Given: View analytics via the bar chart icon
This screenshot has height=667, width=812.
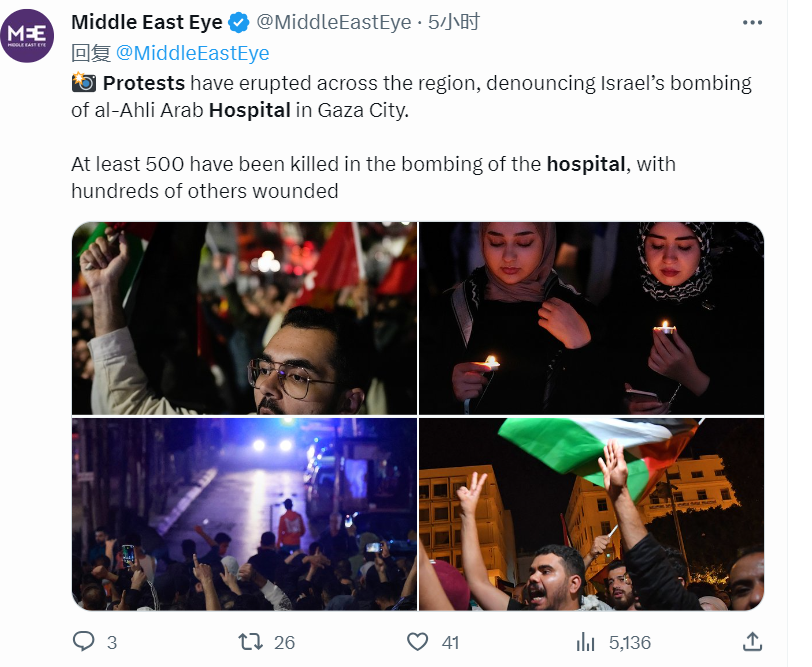Looking at the screenshot, I should pos(586,642).
